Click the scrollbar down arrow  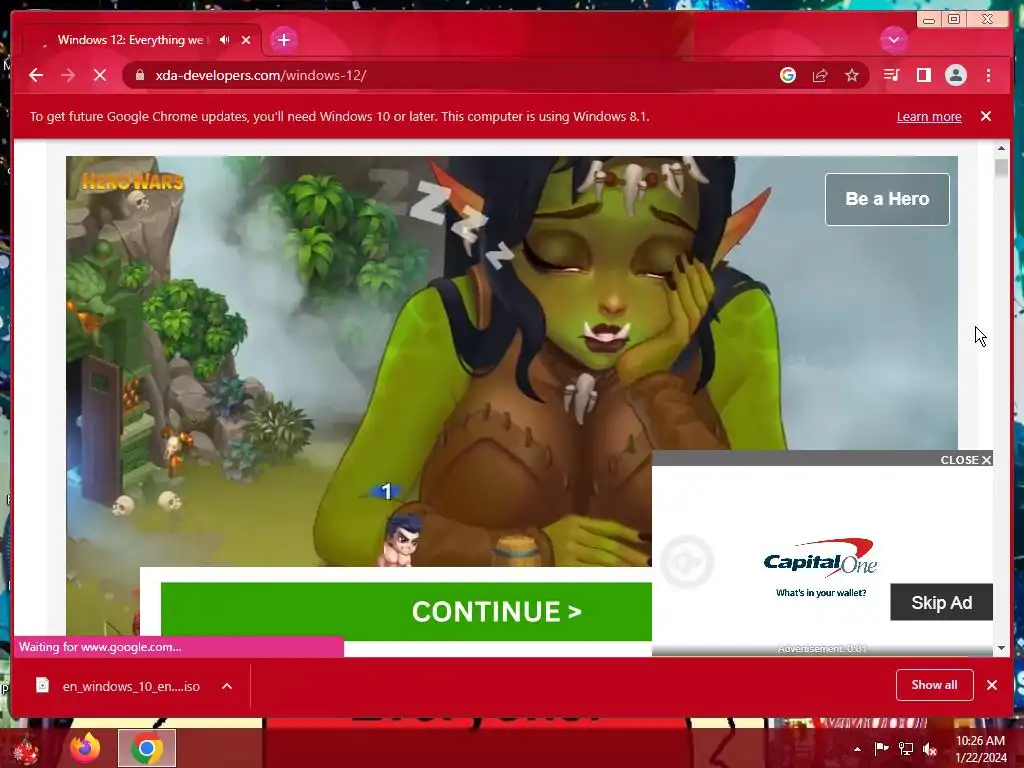click(1001, 648)
